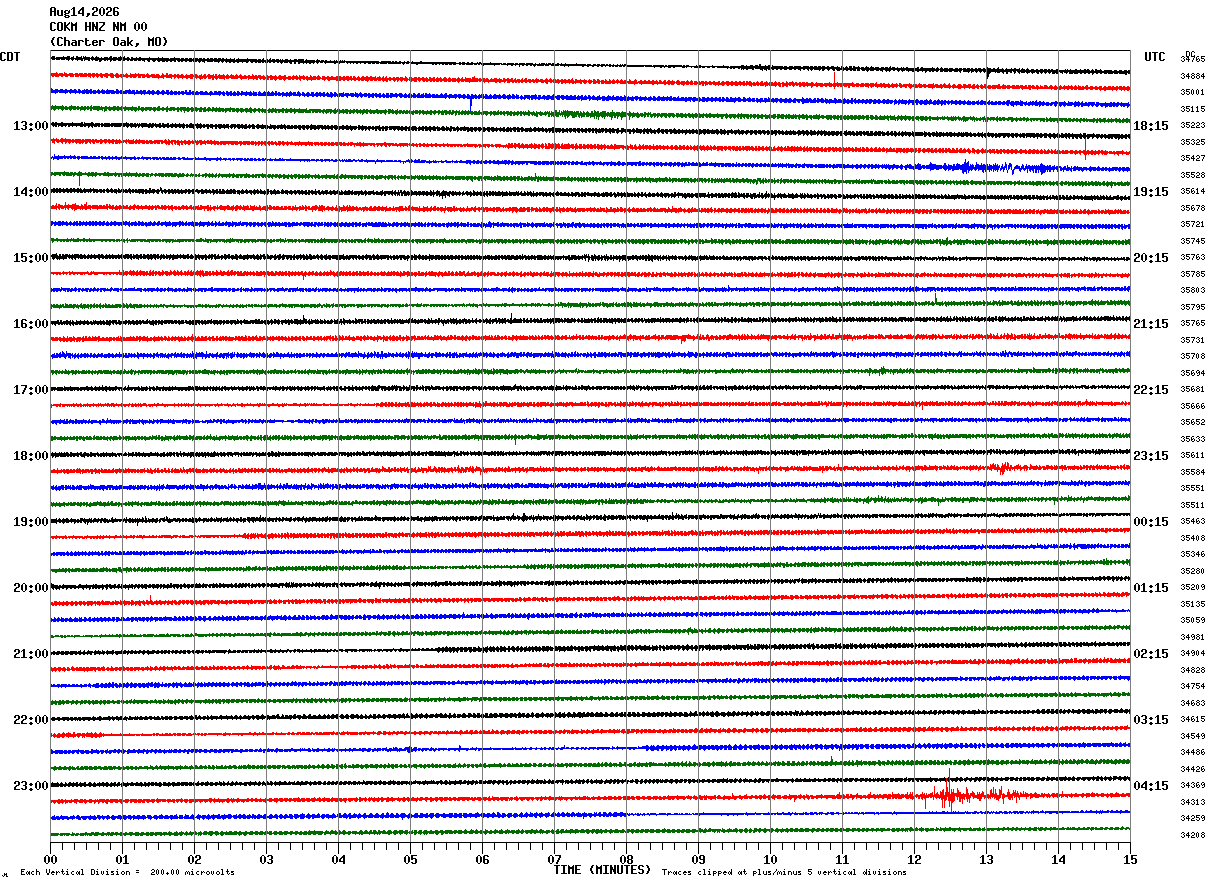Click the CDT time label '14:00'

30,192
